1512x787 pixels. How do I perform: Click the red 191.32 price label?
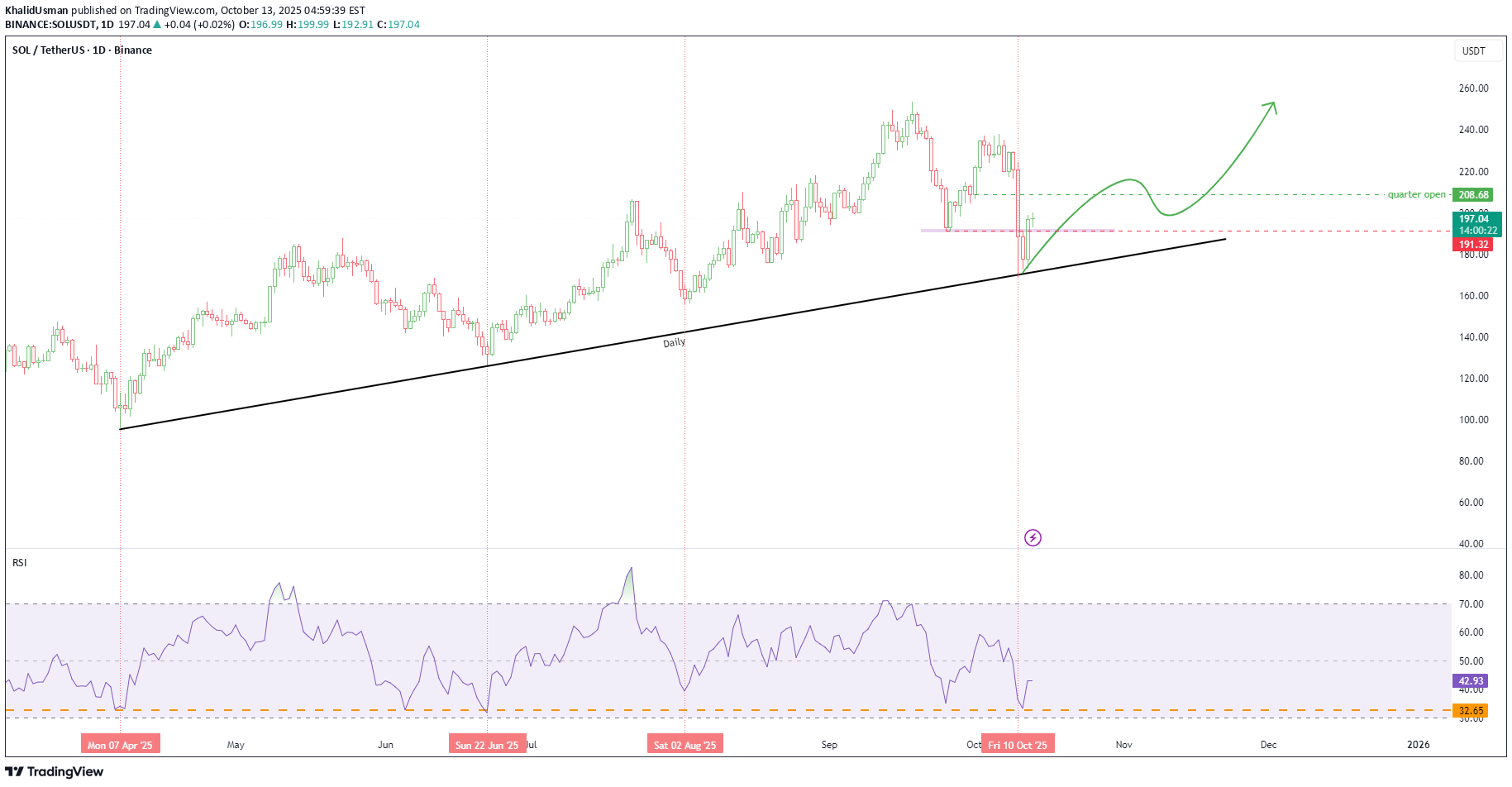click(x=1473, y=245)
